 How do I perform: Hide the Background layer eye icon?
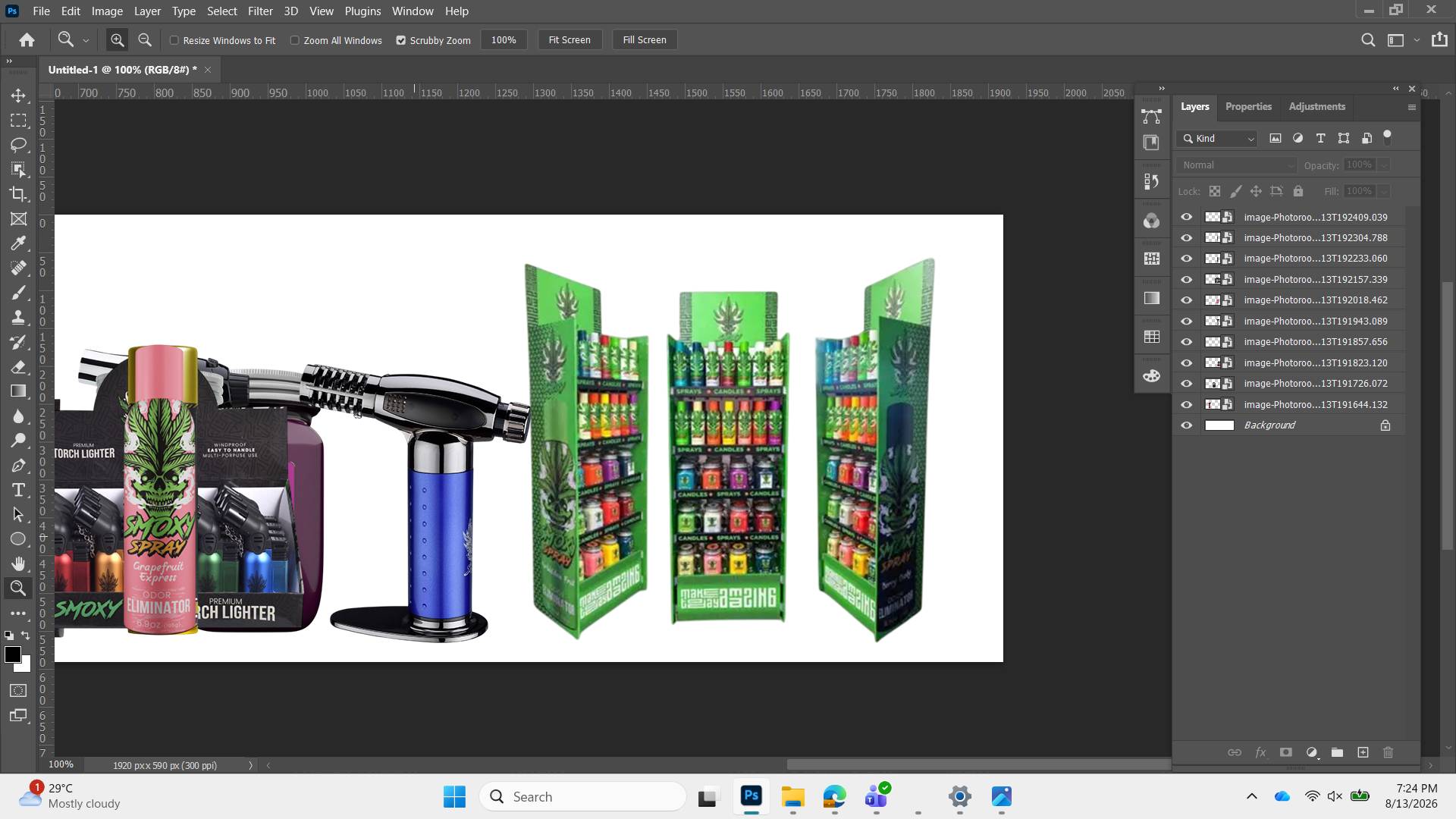pos(1187,425)
